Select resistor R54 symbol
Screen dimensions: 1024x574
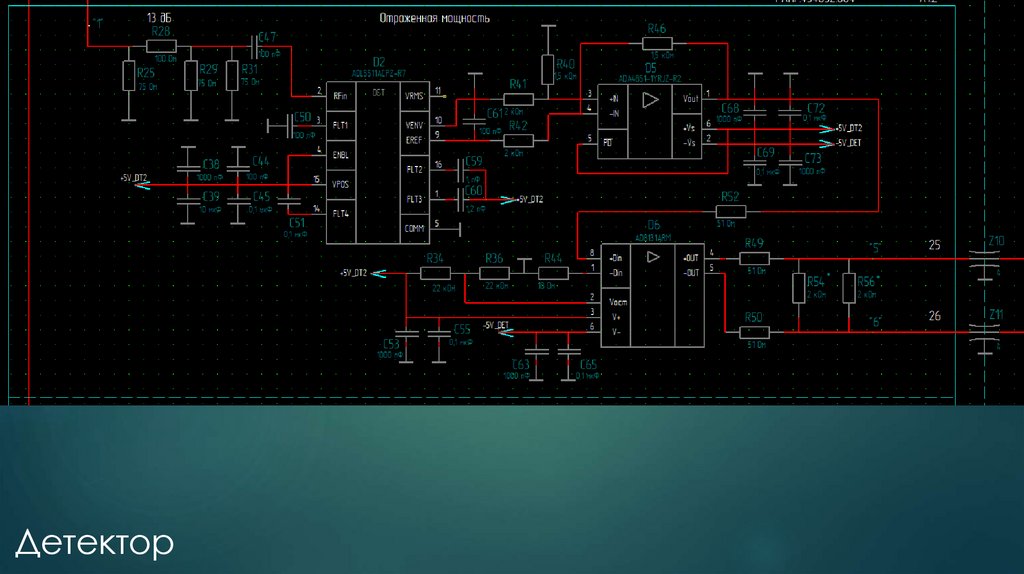coord(799,289)
